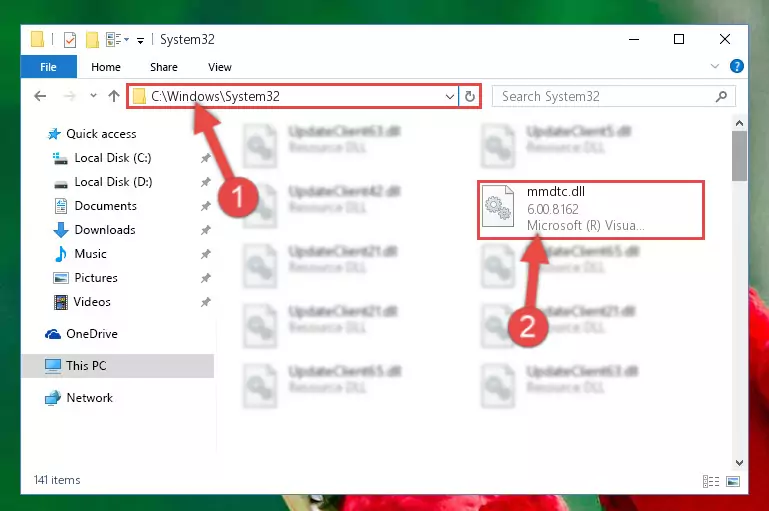Click the scrollbar down arrow
This screenshot has height=511, width=769.
[740, 463]
